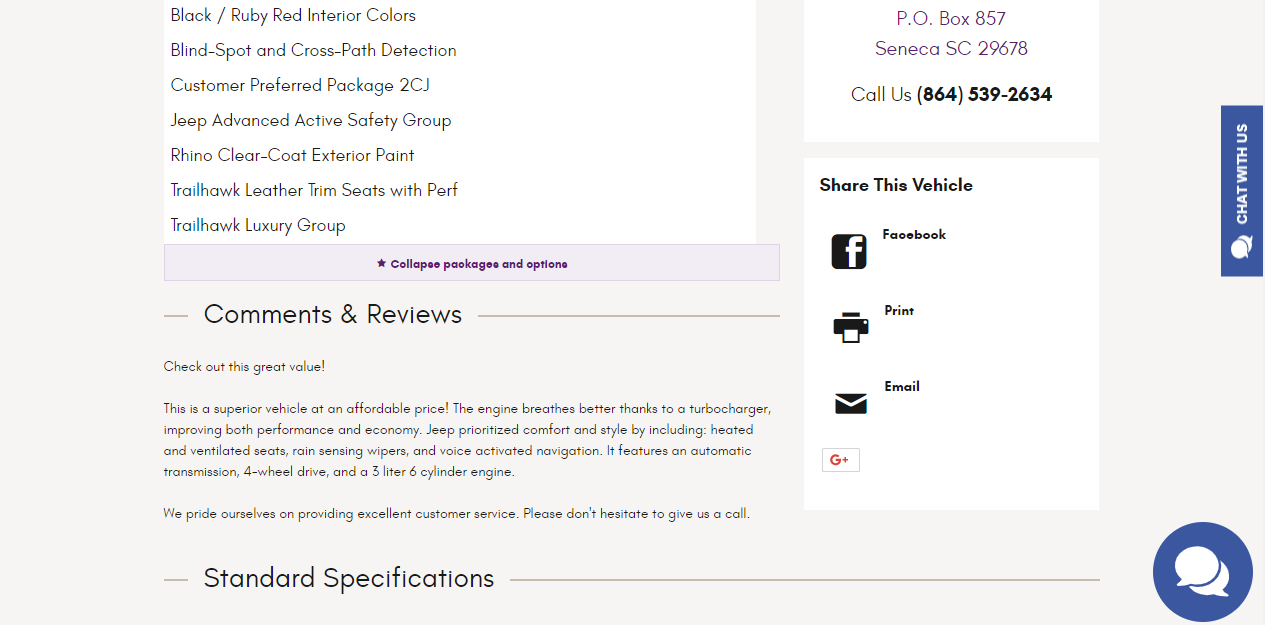1265x625 pixels.
Task: Call the dealer number (864) 539-2634
Action: pos(984,94)
